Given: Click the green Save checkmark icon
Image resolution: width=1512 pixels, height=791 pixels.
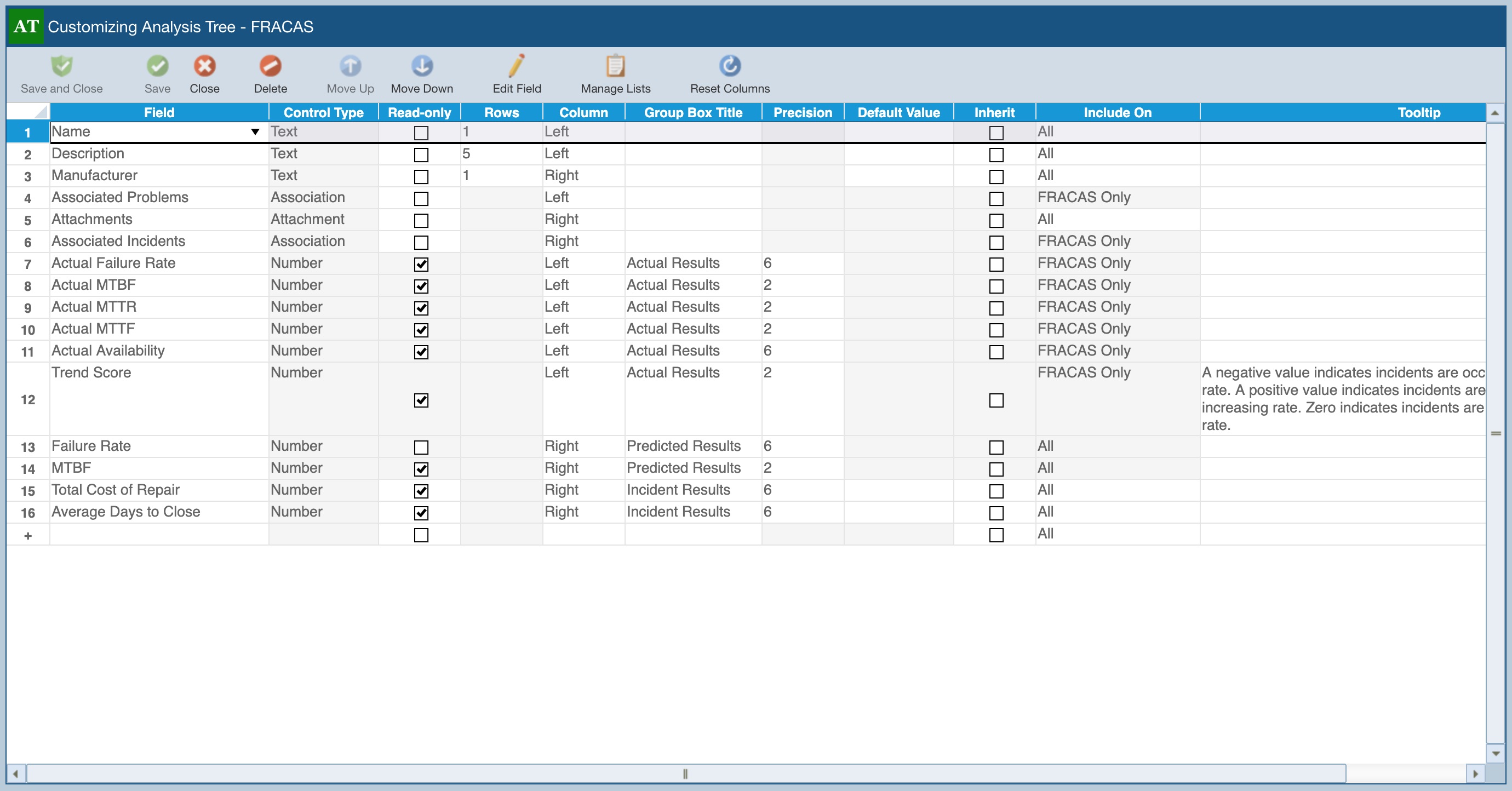Looking at the screenshot, I should (x=157, y=66).
